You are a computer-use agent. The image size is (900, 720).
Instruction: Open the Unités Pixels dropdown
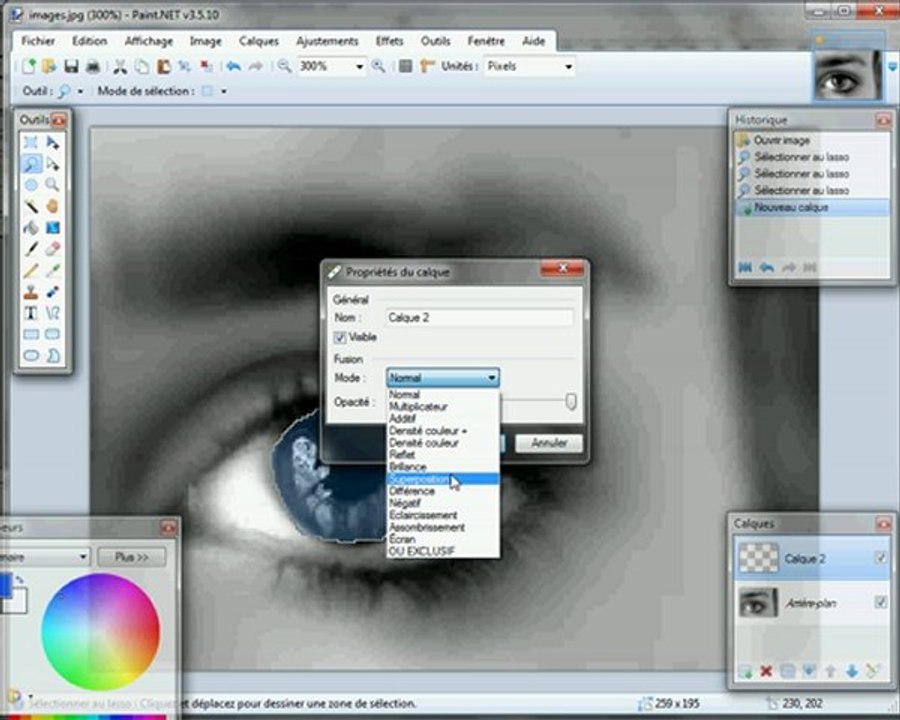pyautogui.click(x=568, y=67)
